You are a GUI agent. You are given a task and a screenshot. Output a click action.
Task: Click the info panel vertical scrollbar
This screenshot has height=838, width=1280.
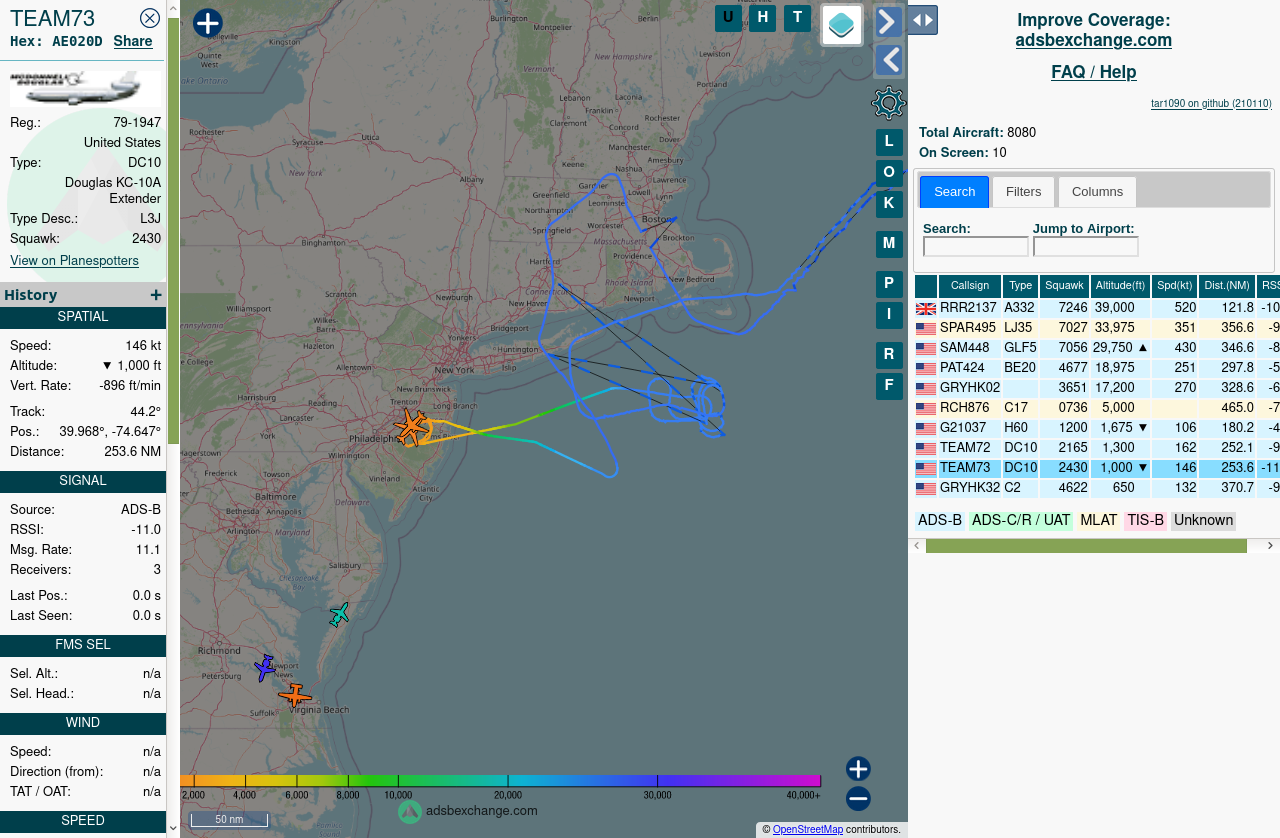[x=173, y=230]
